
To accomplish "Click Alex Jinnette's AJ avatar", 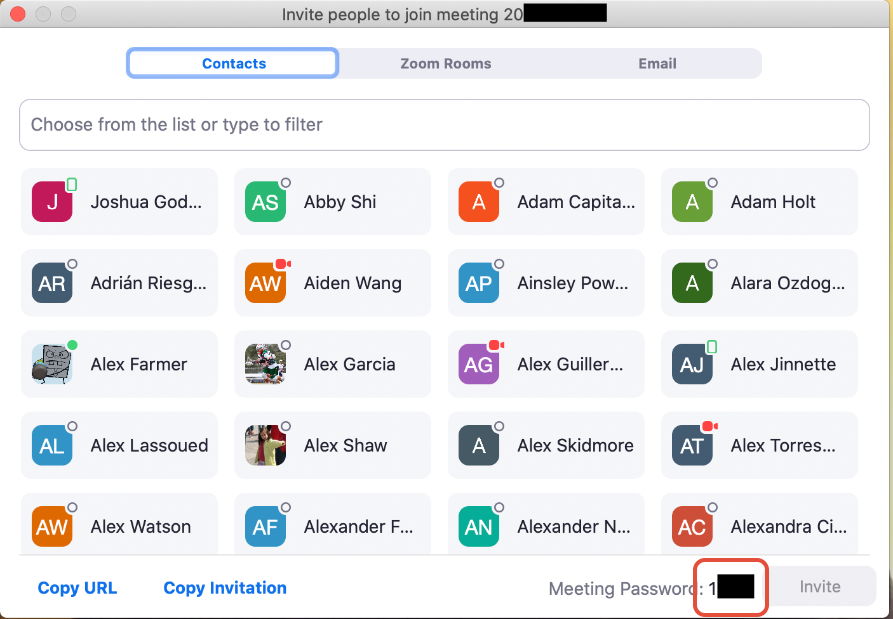I will point(692,364).
